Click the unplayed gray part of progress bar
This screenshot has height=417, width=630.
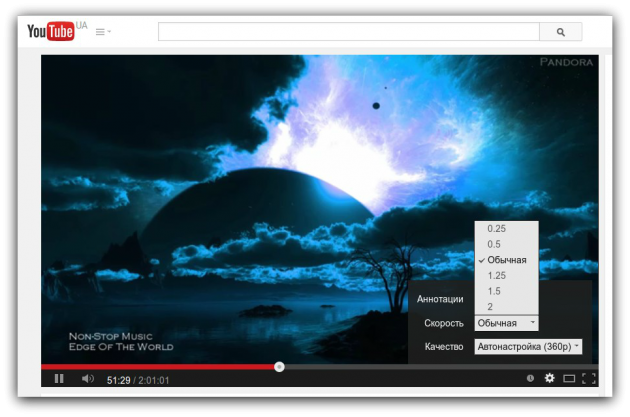[441, 366]
